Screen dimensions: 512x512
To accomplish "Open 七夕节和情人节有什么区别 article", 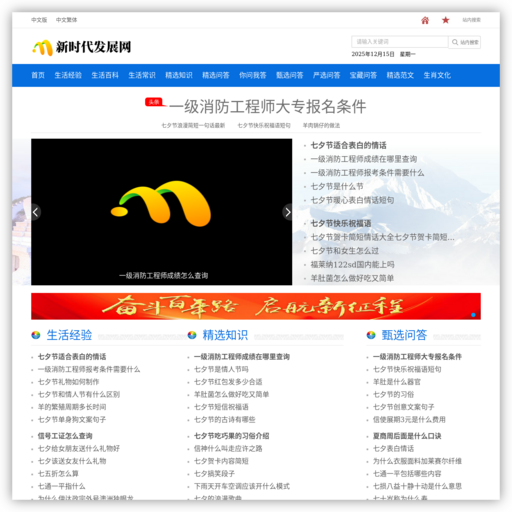I will [79, 394].
